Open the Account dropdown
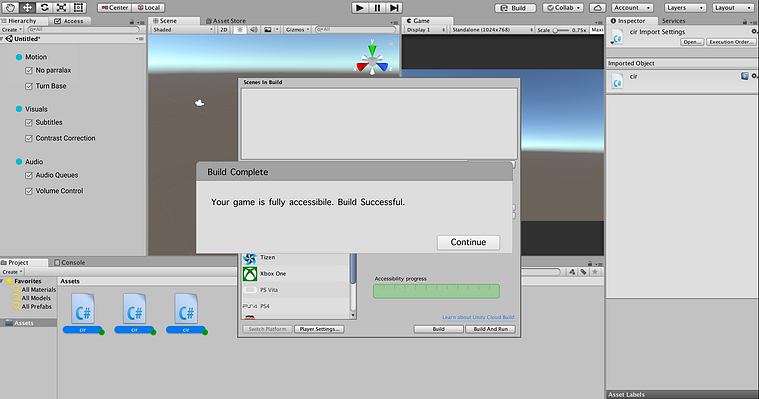 click(x=632, y=8)
